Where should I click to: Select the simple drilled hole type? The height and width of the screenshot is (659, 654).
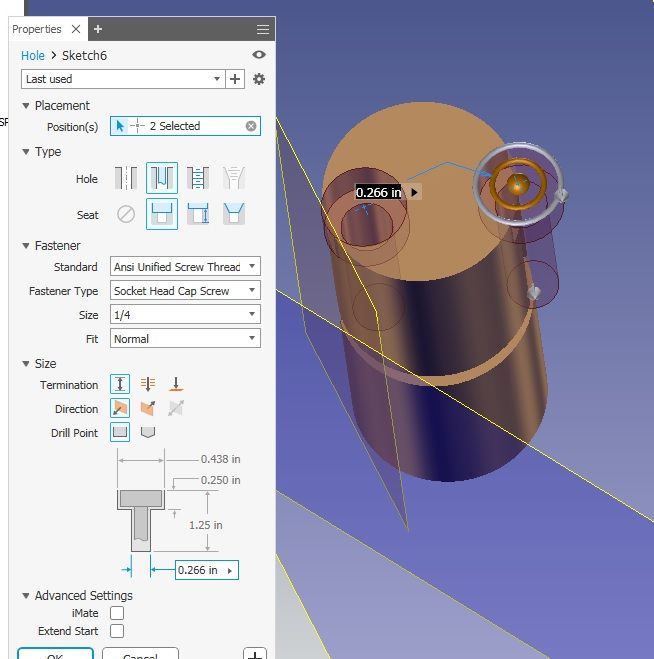click(126, 178)
